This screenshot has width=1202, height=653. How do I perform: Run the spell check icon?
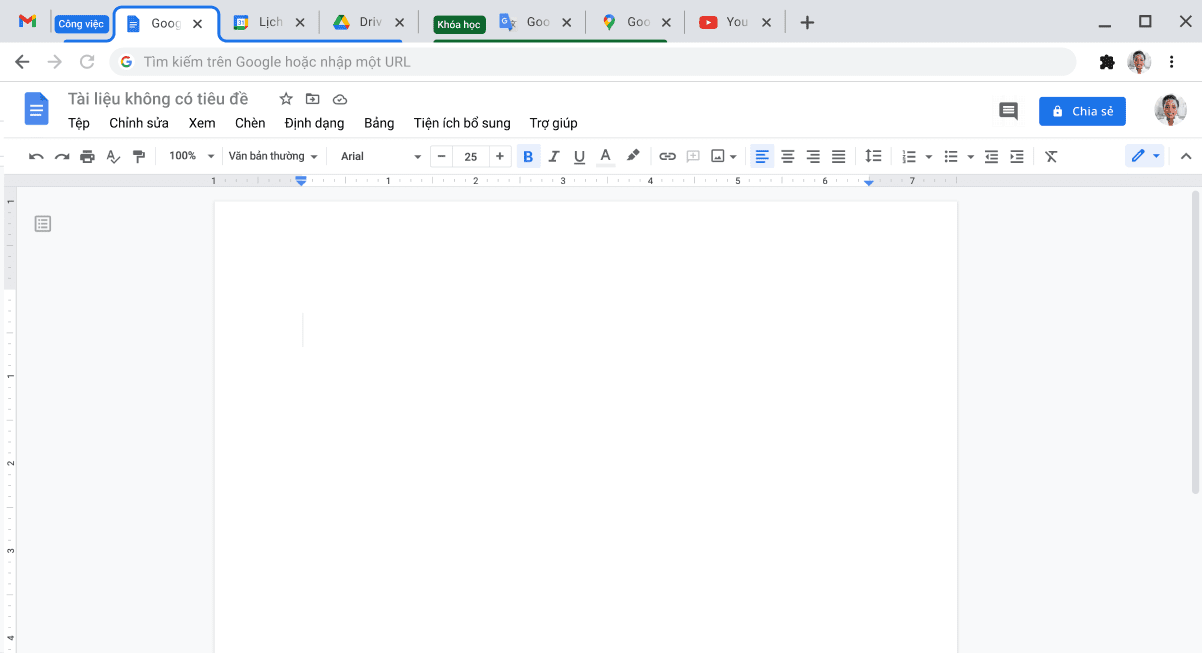[113, 156]
